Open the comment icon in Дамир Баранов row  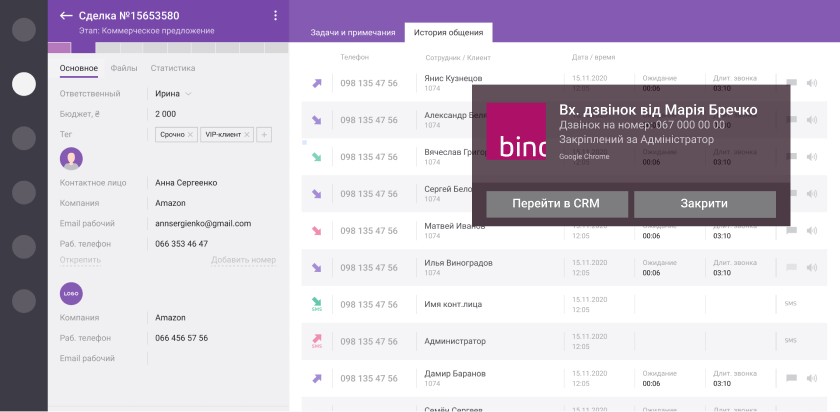click(x=791, y=378)
